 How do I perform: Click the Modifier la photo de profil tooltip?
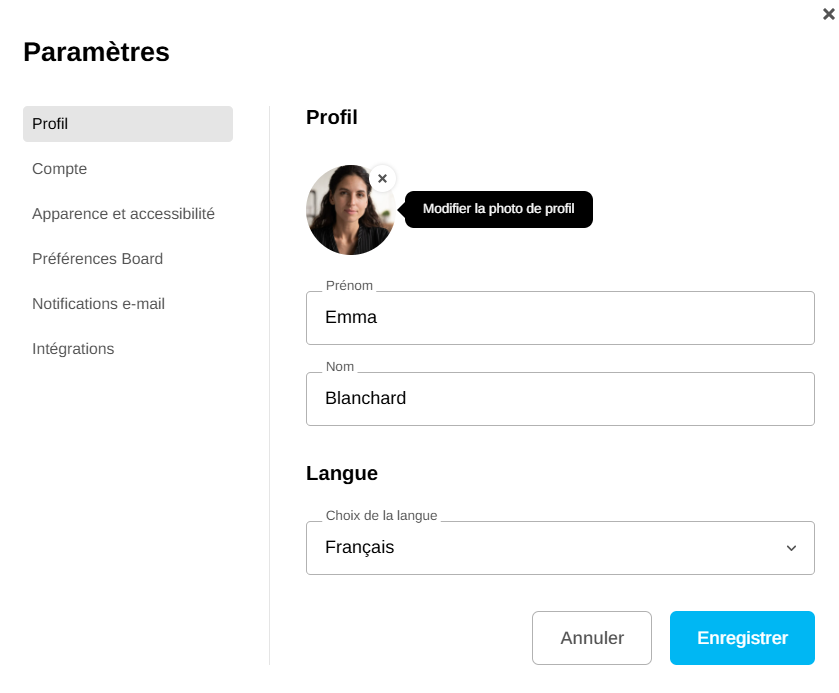point(498,209)
